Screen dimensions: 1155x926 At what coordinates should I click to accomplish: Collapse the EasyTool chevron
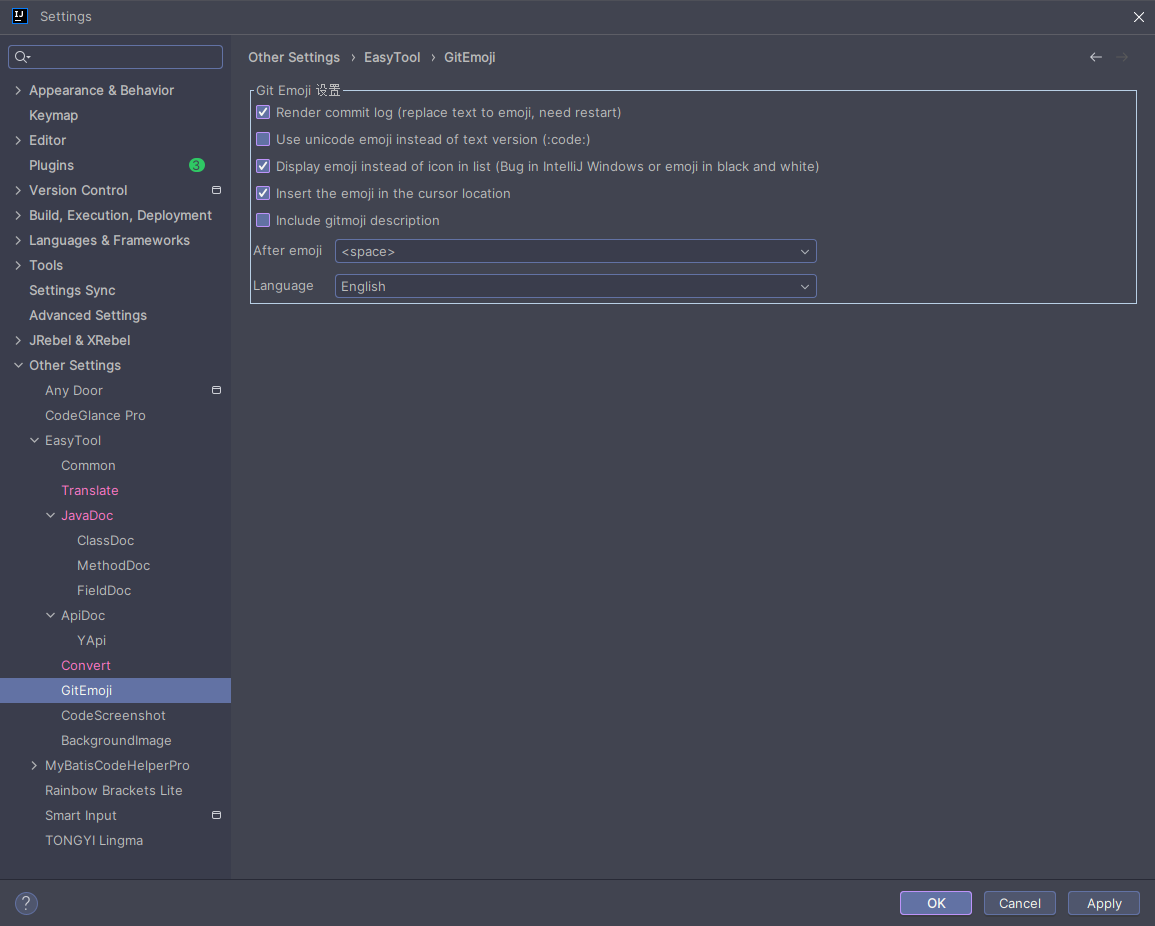coord(35,441)
